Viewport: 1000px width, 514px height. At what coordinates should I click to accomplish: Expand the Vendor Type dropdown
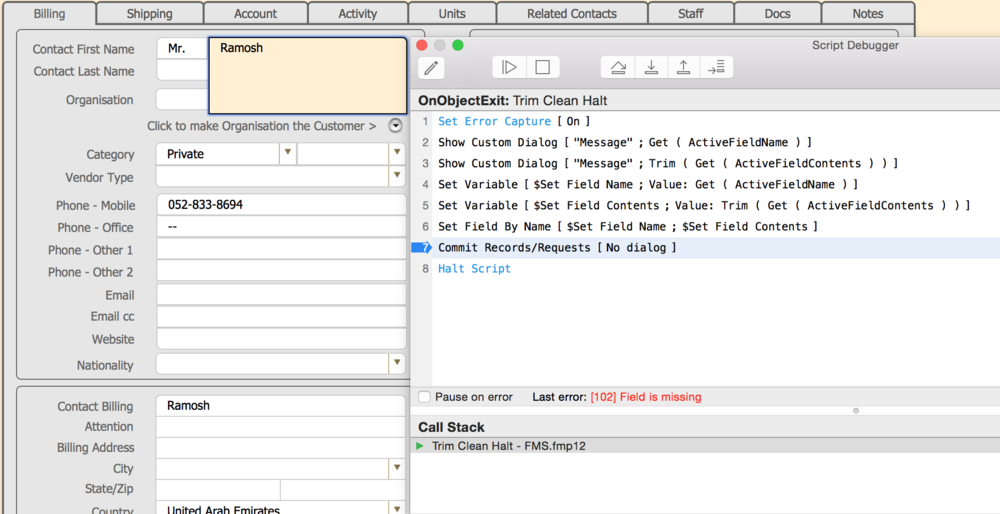396,177
